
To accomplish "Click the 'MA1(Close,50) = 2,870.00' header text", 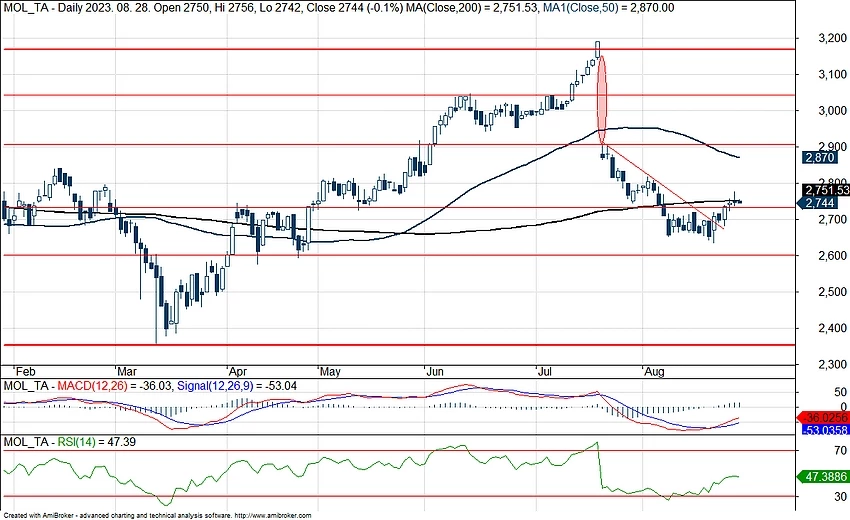I will (x=609, y=8).
